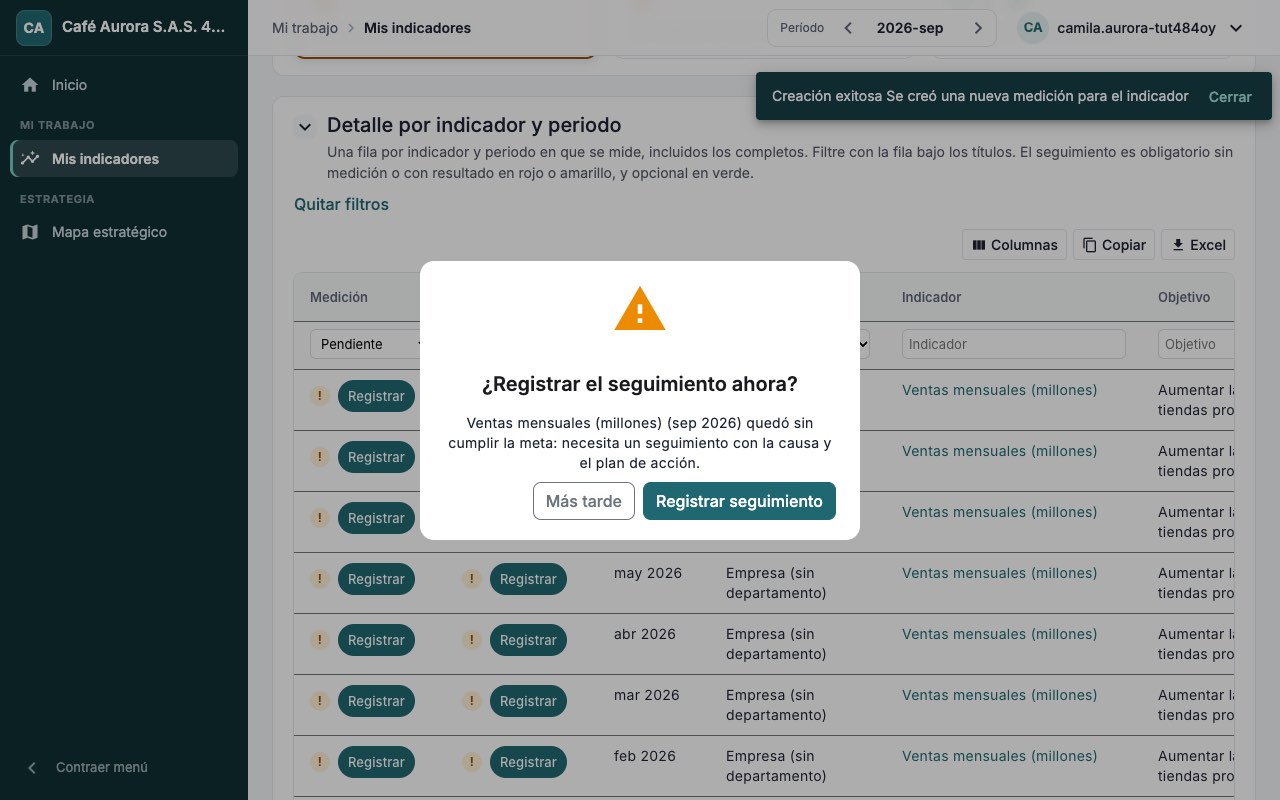Click the Medición-column warning icon in abr 2026 row
Image resolution: width=1280 pixels, height=800 pixels.
(319, 640)
